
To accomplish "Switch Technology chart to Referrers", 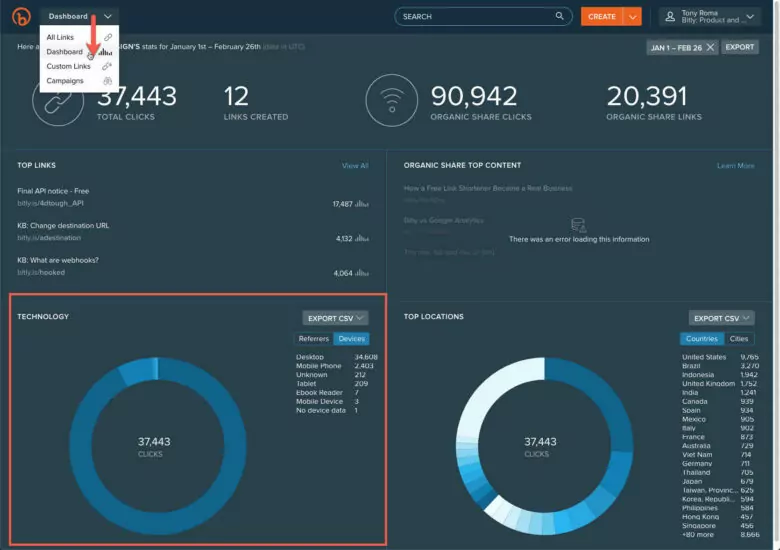I will tap(314, 339).
